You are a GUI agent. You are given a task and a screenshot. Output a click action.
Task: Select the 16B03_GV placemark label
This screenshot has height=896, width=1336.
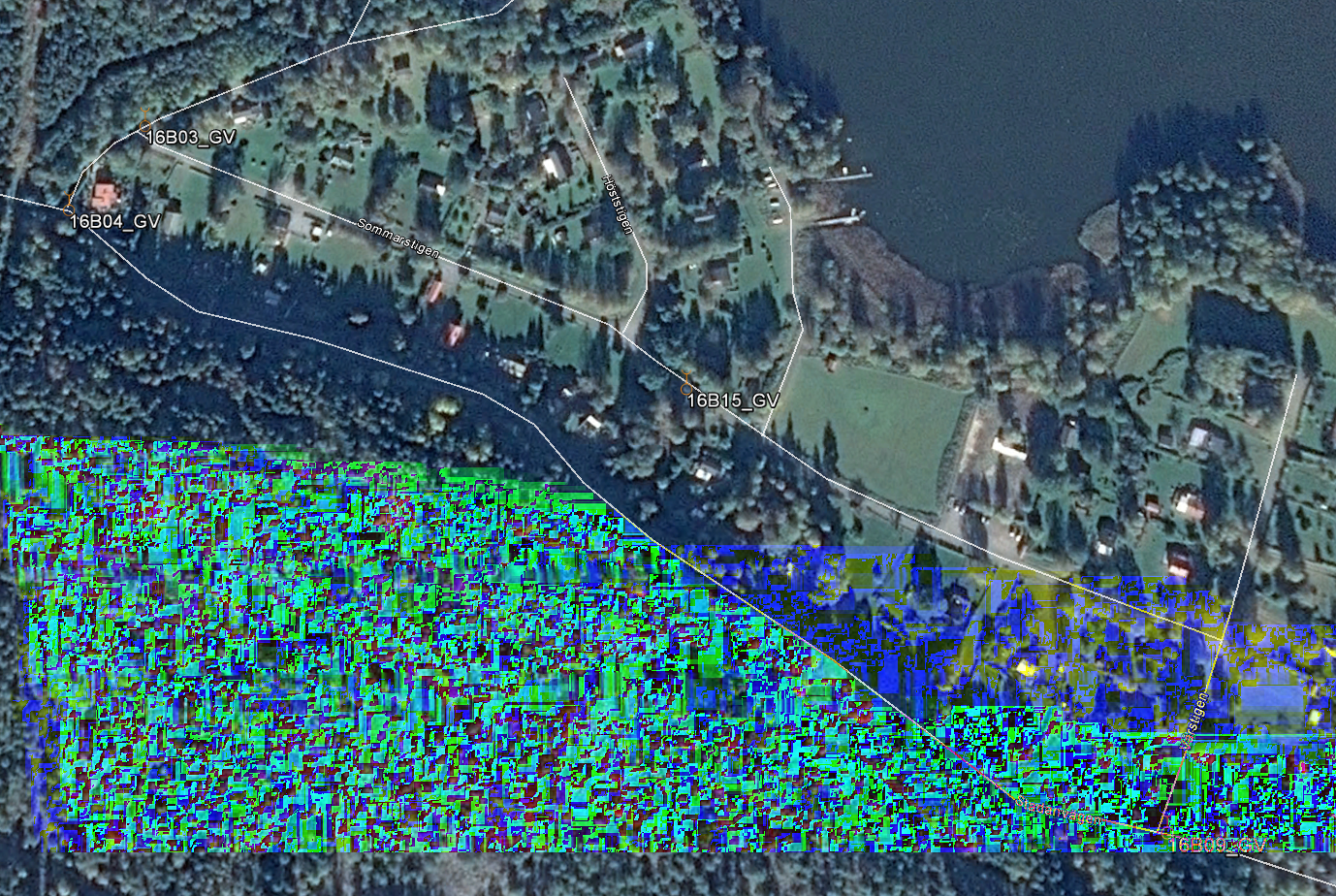click(190, 138)
